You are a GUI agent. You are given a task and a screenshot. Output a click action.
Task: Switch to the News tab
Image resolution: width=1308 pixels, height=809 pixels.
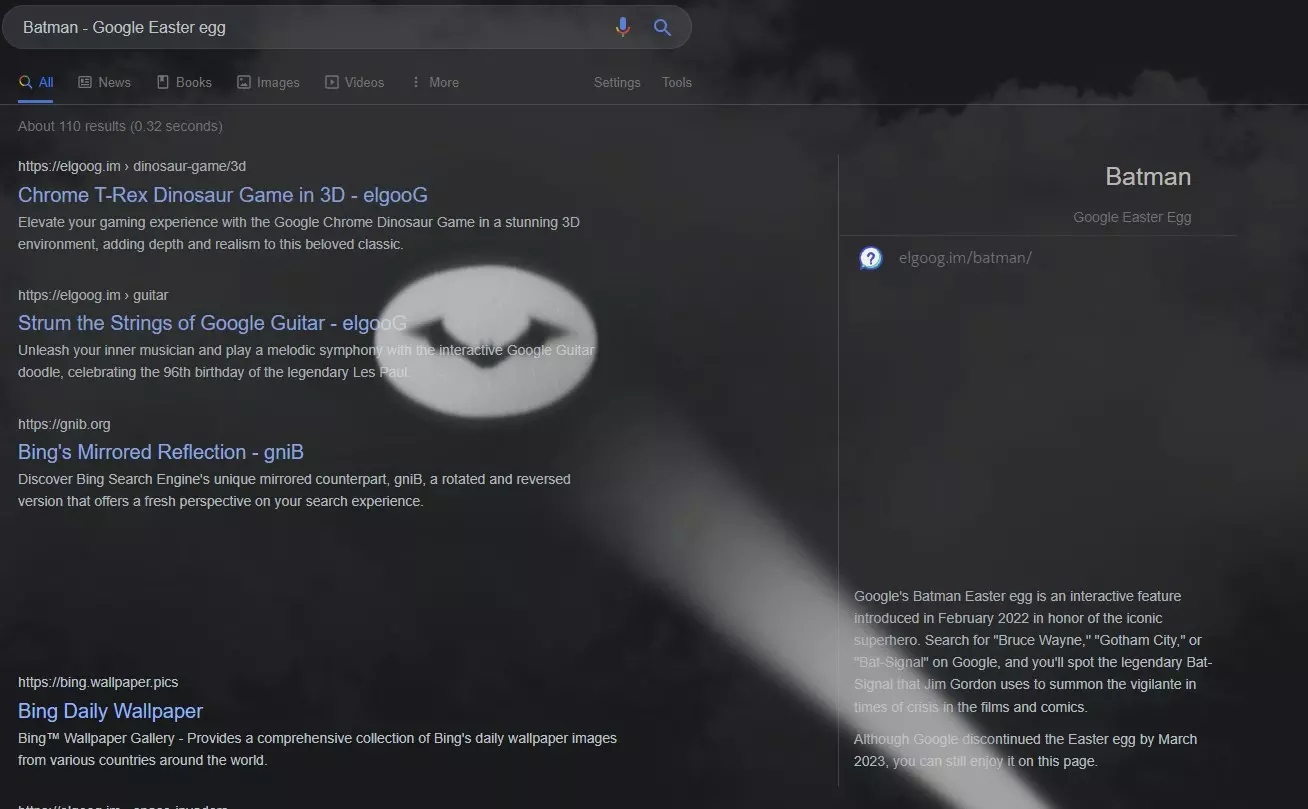pyautogui.click(x=105, y=82)
